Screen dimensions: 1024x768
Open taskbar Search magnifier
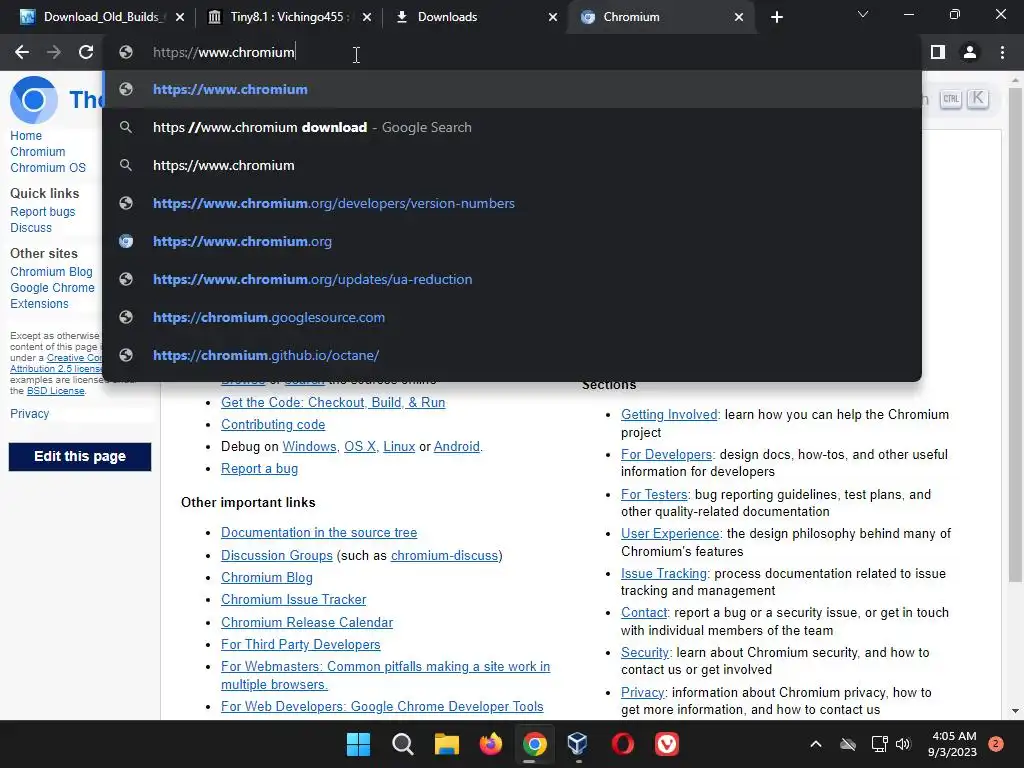[x=402, y=744]
